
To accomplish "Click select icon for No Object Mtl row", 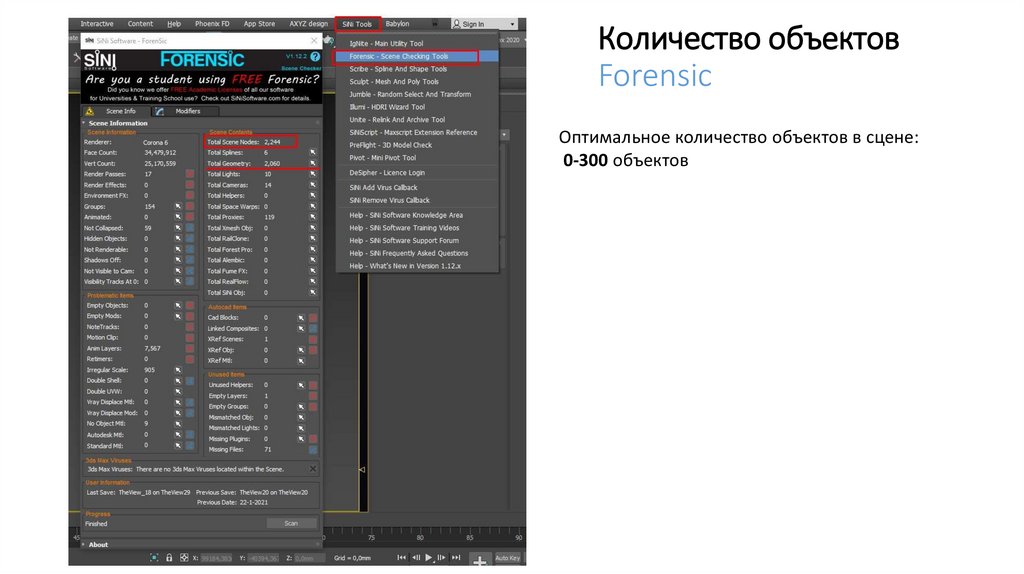I will (178, 424).
